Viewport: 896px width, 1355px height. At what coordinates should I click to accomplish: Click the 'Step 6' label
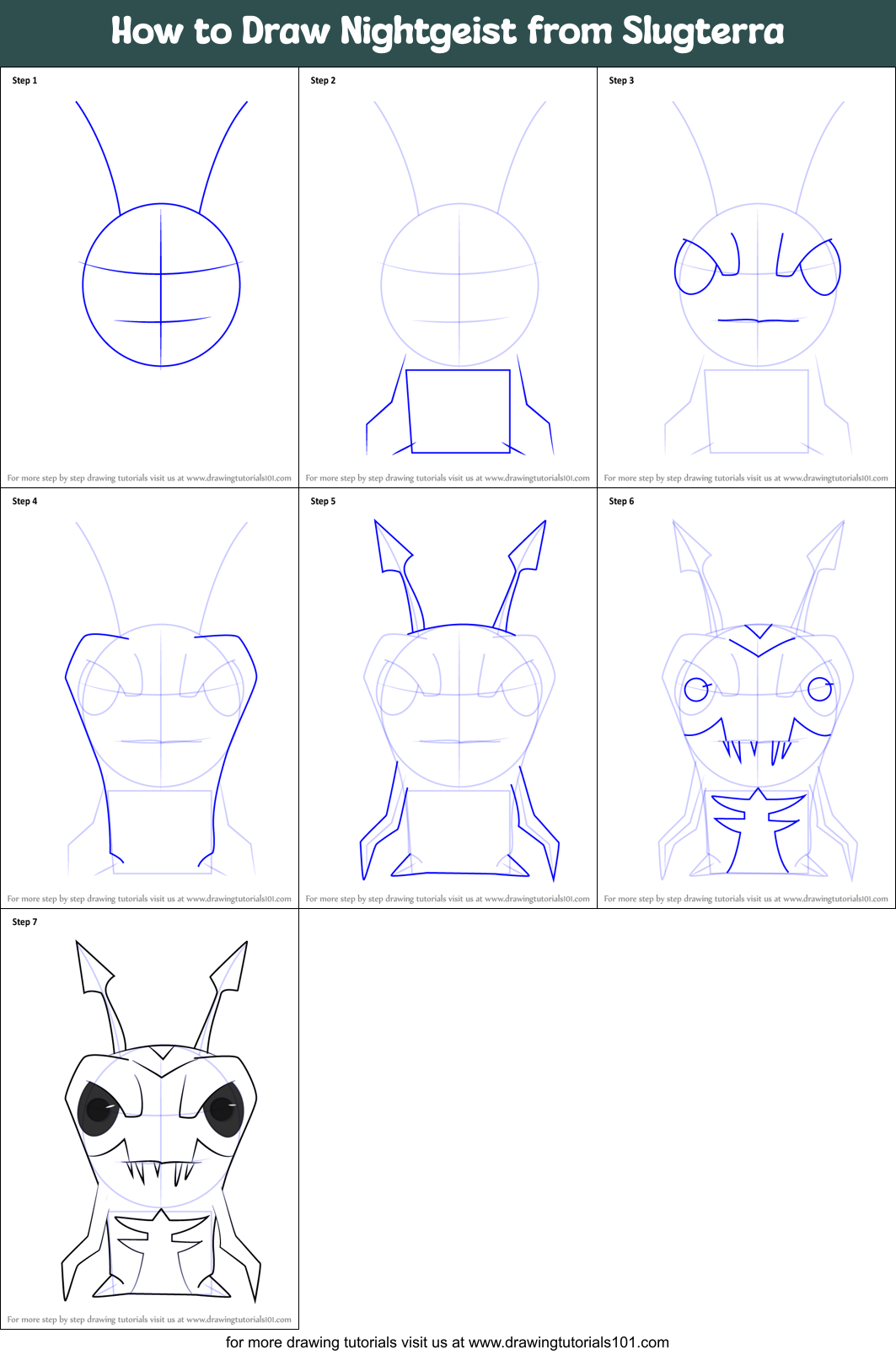coord(621,502)
